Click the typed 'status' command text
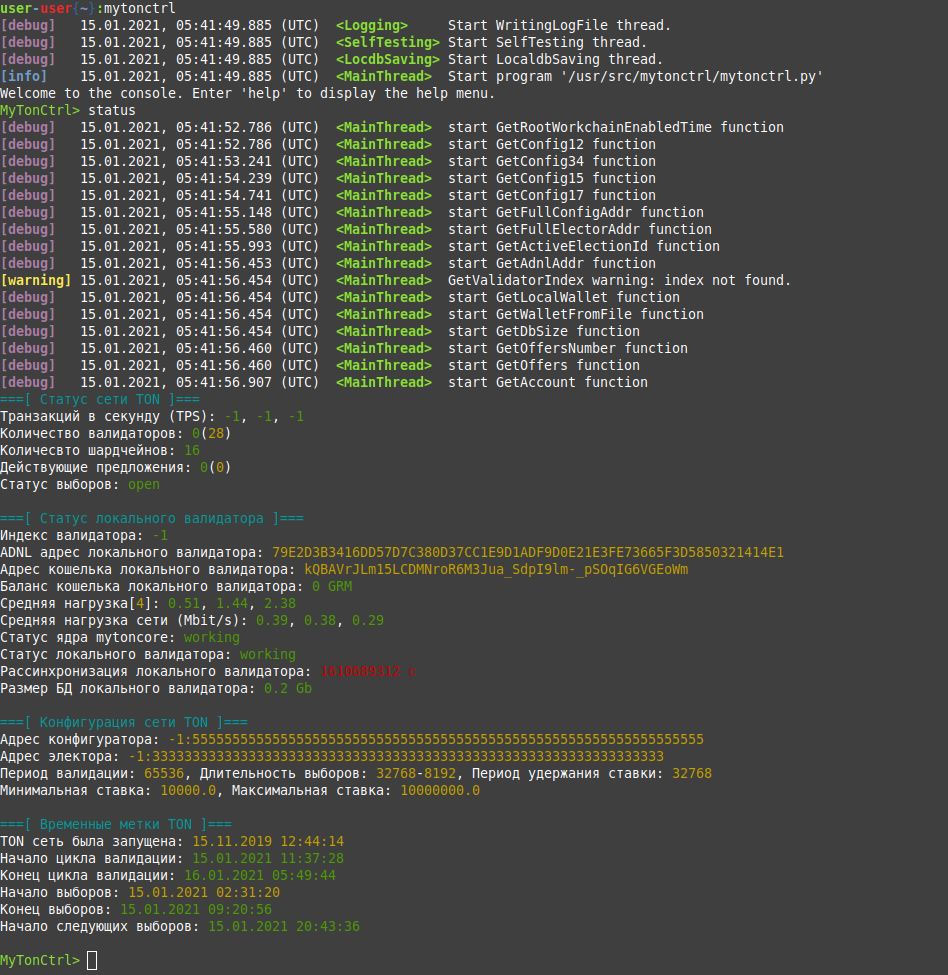Screen dimensions: 948x975 point(112,111)
